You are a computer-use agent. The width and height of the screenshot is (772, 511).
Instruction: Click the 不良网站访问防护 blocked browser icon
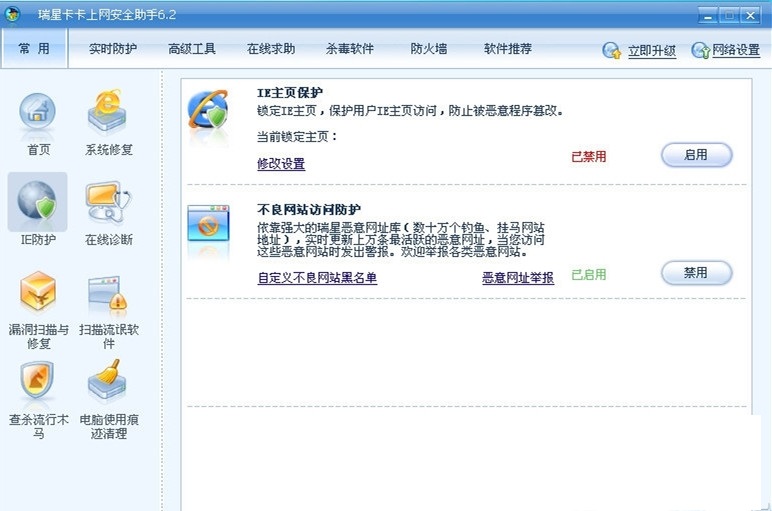tap(208, 223)
